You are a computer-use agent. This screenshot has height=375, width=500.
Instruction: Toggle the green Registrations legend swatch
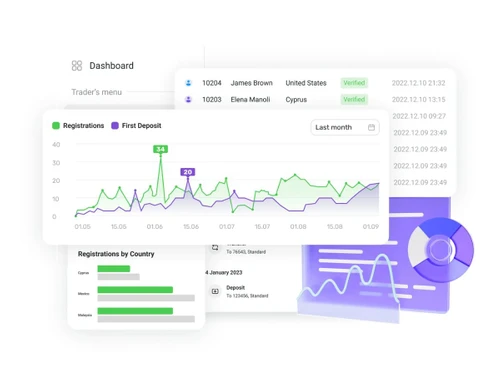pos(56,126)
